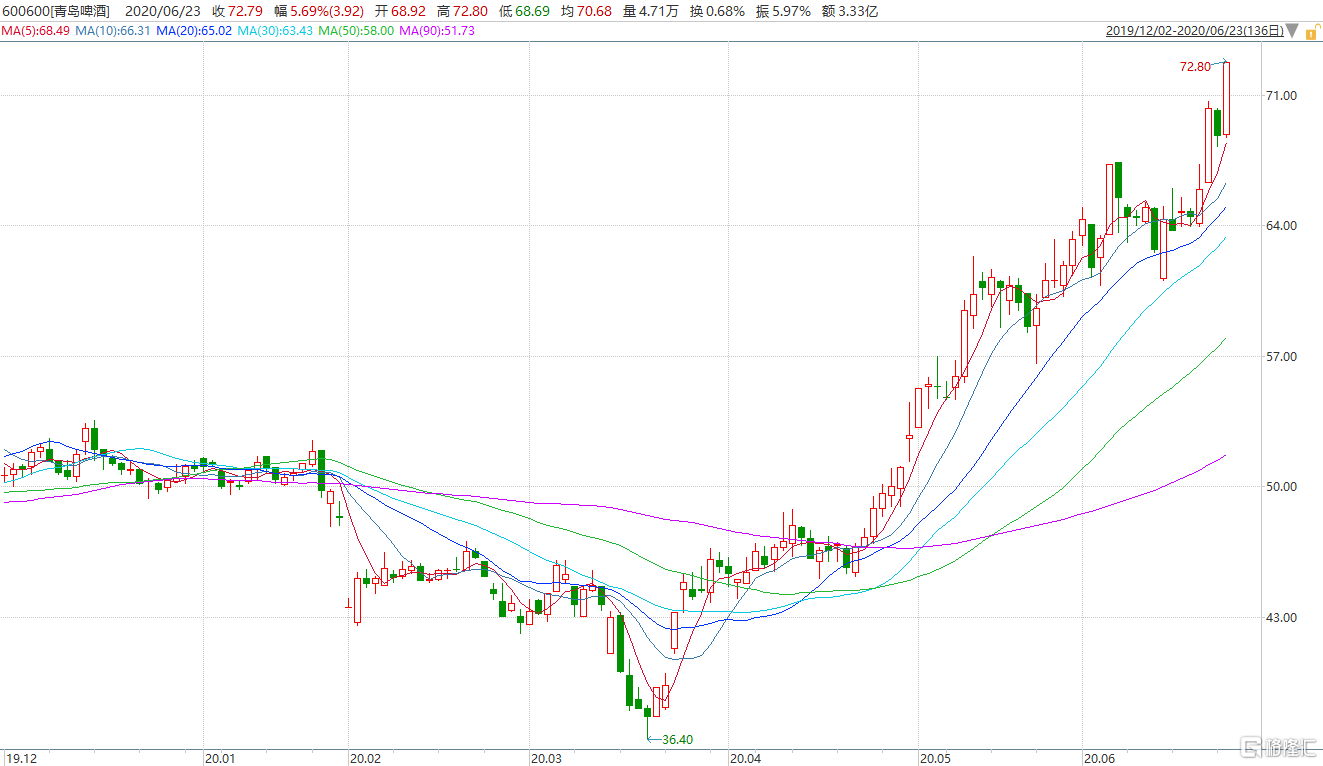The height and width of the screenshot is (766, 1323).
Task: Click the 20.06 date axis label
Action: (x=1099, y=757)
